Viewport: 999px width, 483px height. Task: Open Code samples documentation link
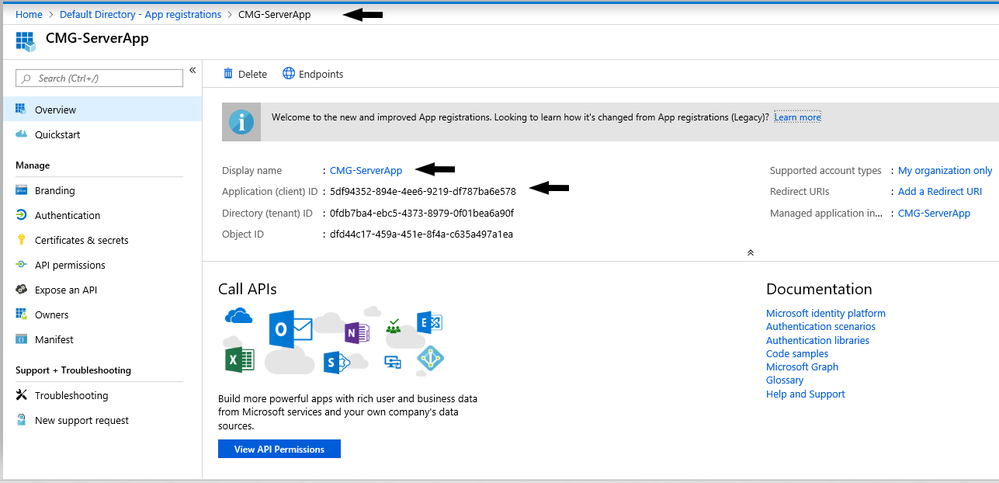tap(797, 354)
